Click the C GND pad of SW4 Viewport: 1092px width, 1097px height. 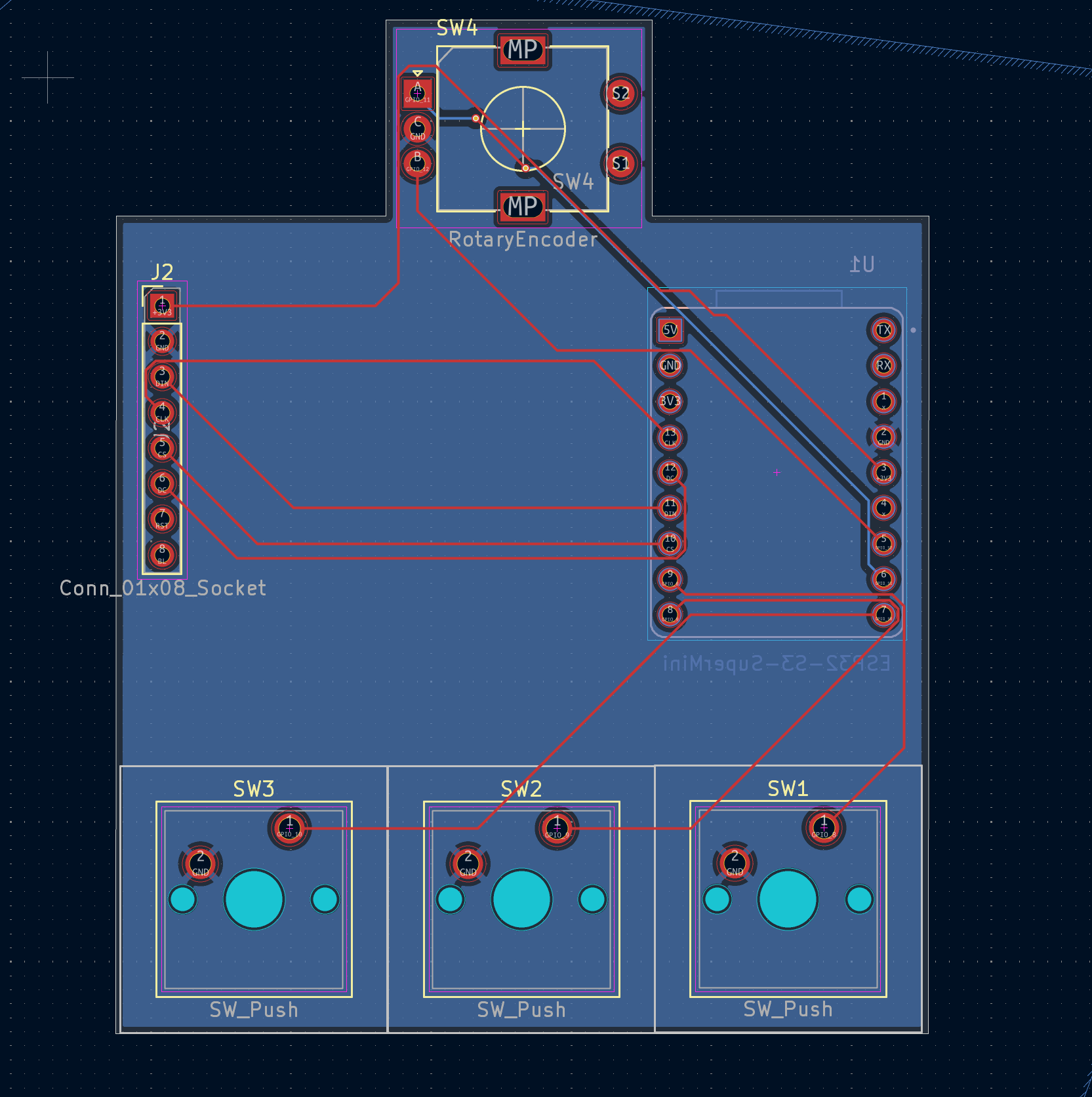[417, 128]
